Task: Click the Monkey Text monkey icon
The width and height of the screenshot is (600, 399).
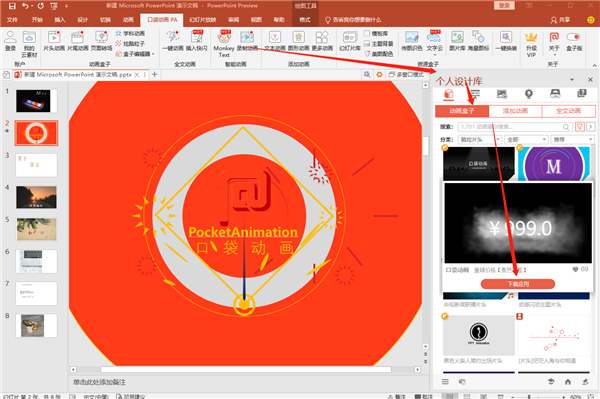Action: coord(224,37)
